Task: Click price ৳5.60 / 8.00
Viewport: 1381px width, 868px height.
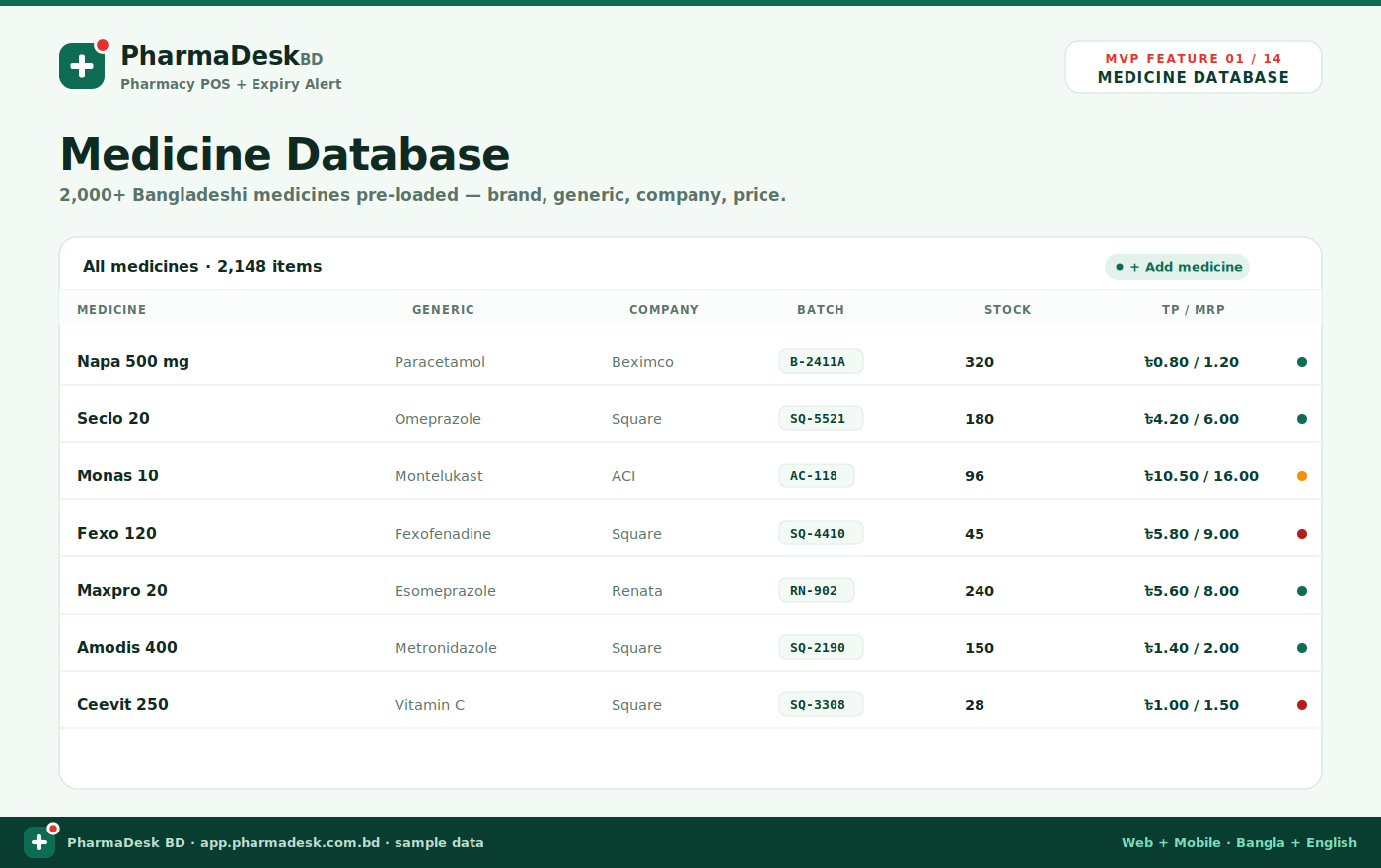Action: coord(1192,591)
